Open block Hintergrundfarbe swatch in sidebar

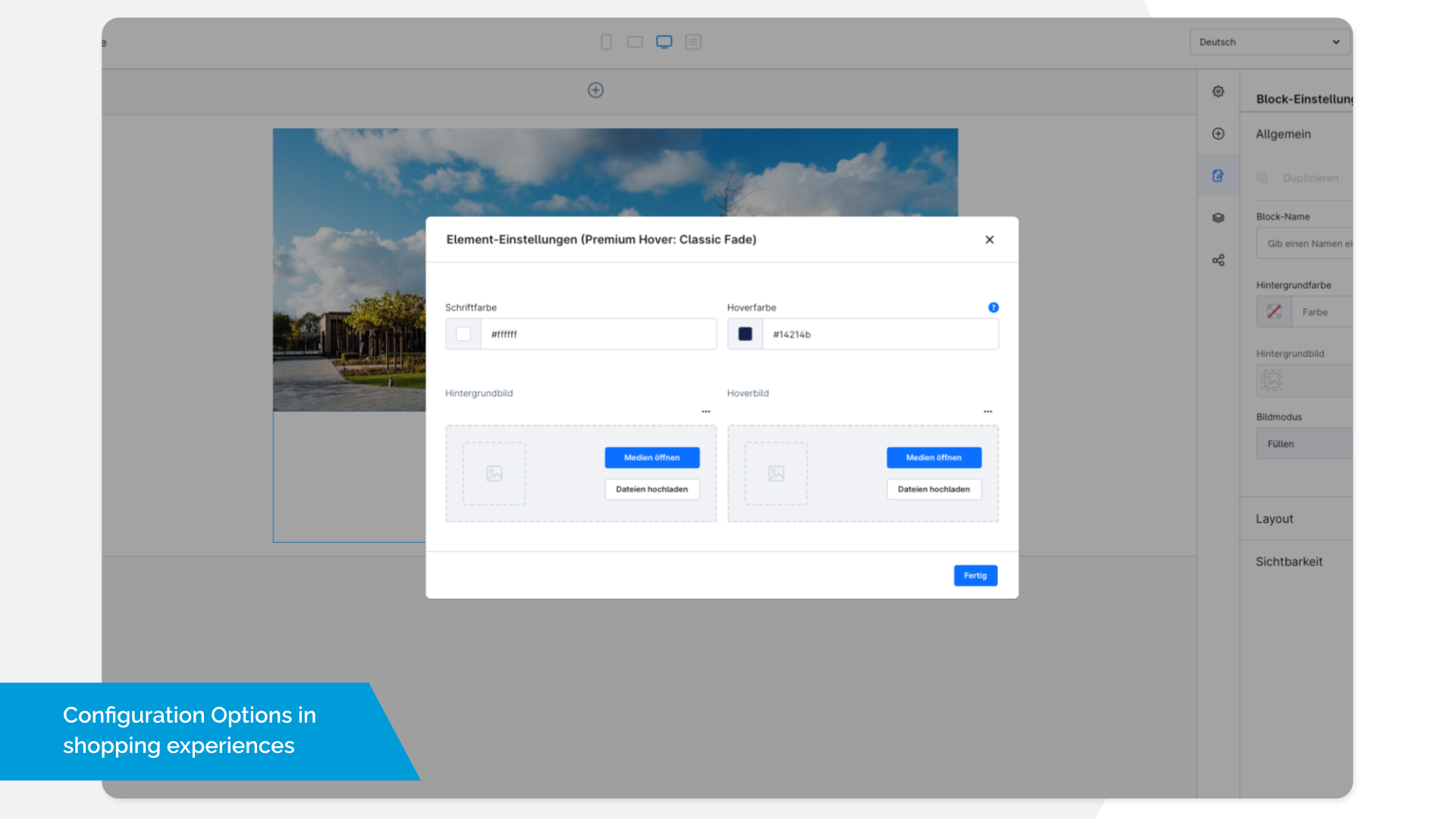(1274, 312)
